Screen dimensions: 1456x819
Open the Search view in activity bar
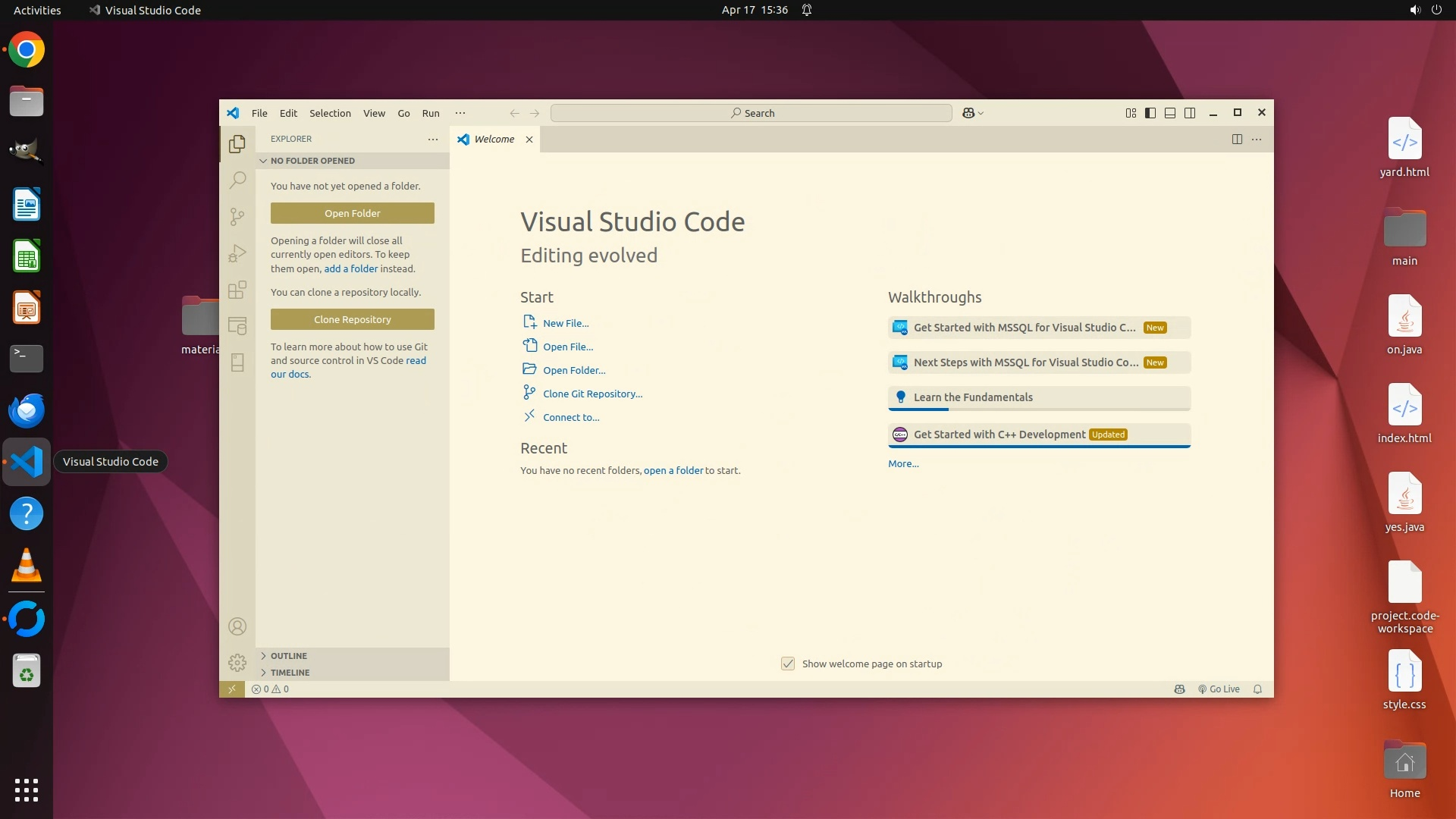coord(237,180)
